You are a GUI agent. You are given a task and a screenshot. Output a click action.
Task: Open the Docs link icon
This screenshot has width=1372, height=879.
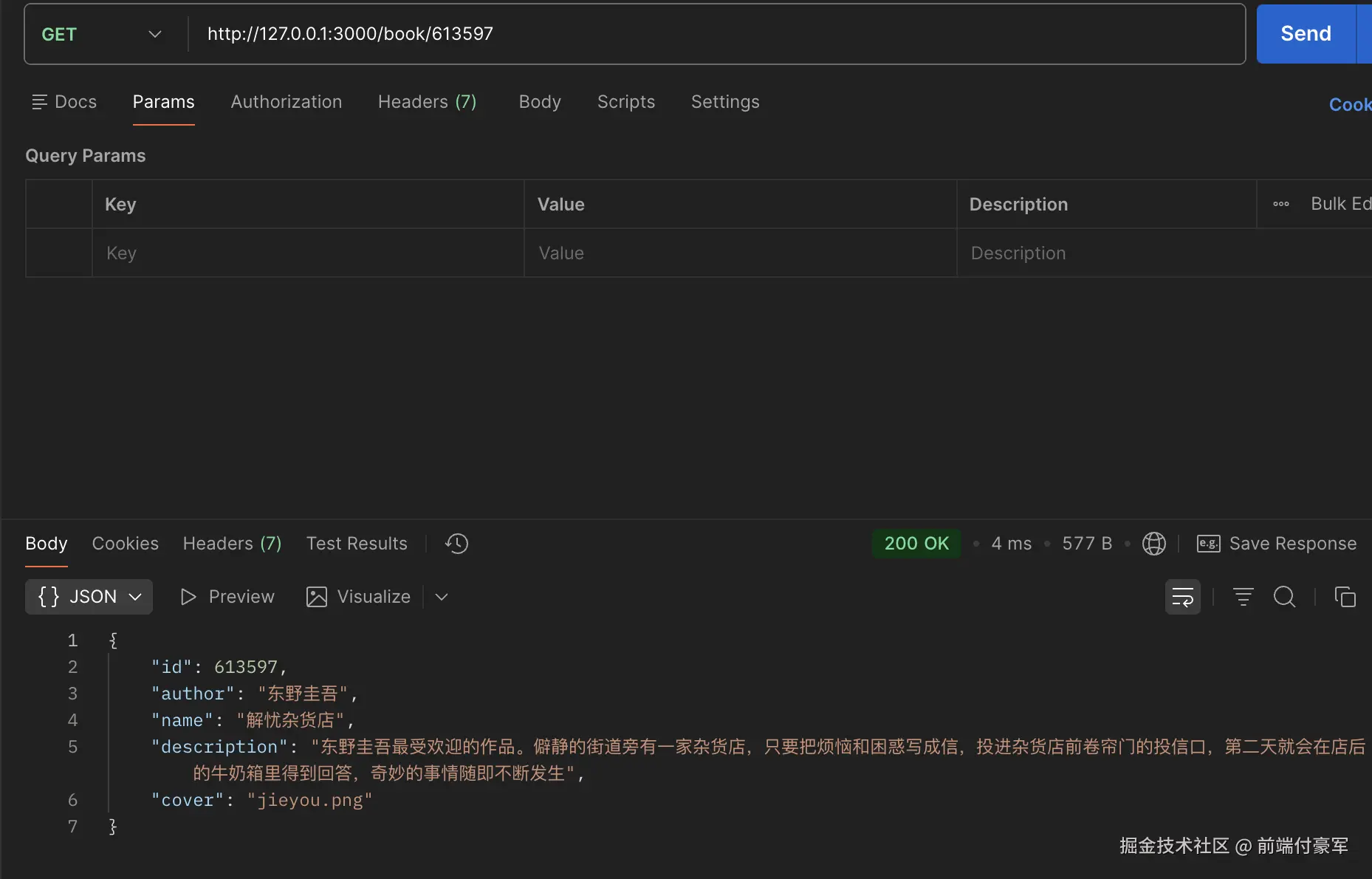point(40,102)
